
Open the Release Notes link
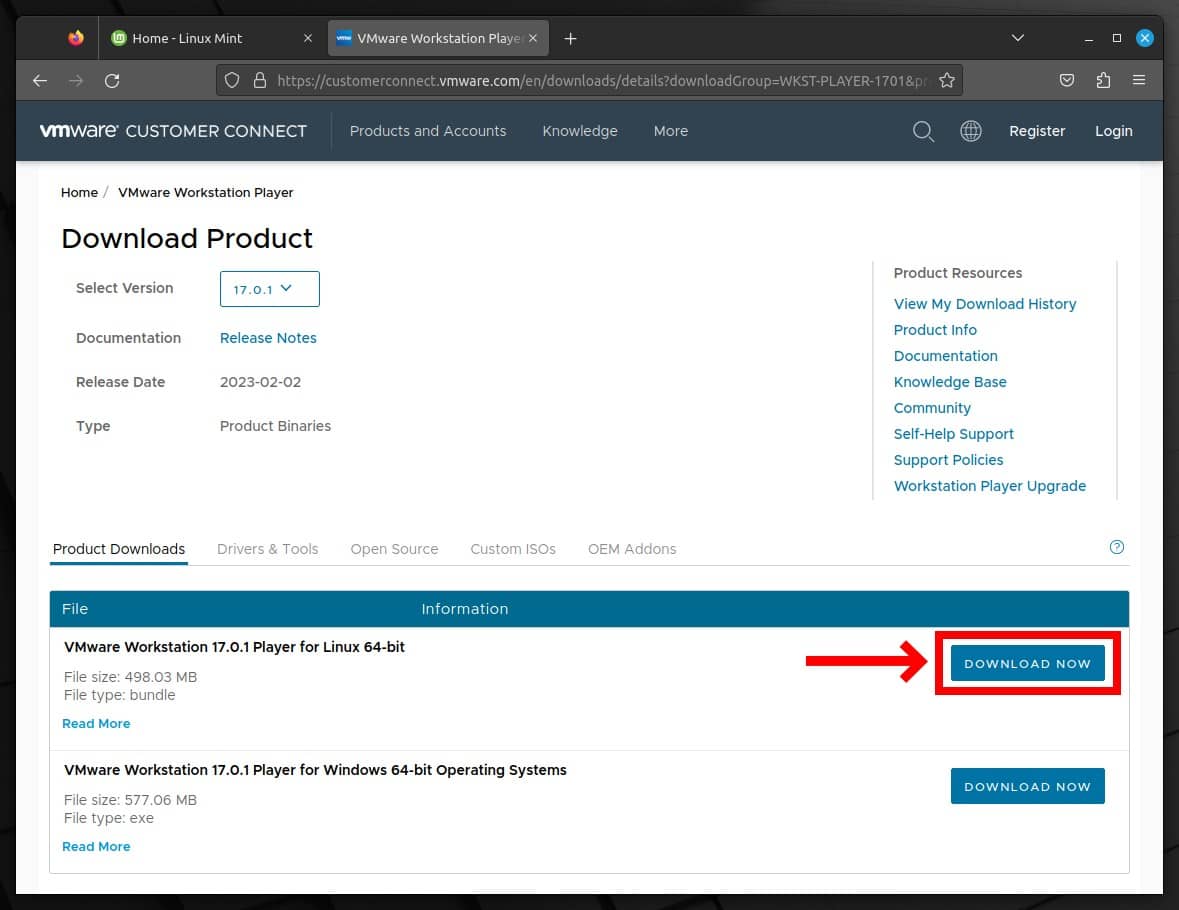[268, 338]
